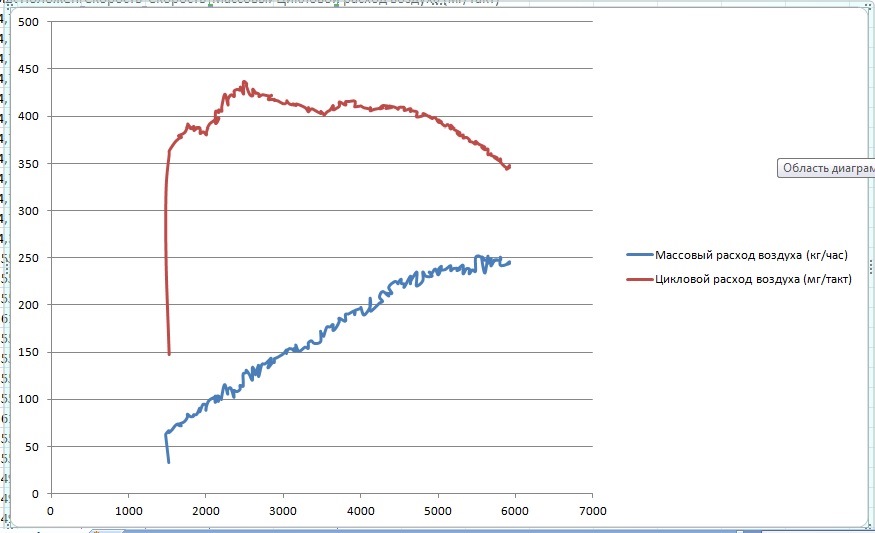Click the vertical axis label 100
875x533 pixels.
tap(28, 400)
